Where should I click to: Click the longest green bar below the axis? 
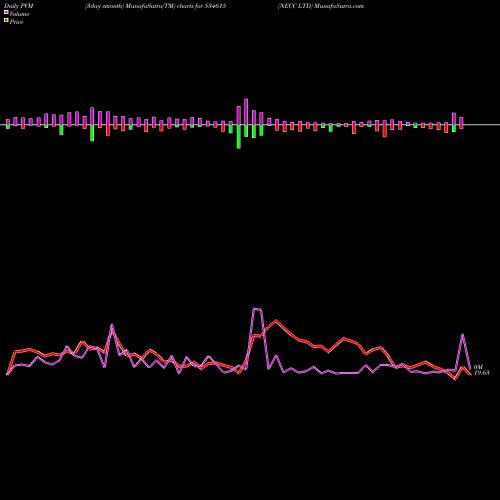pos(238,137)
